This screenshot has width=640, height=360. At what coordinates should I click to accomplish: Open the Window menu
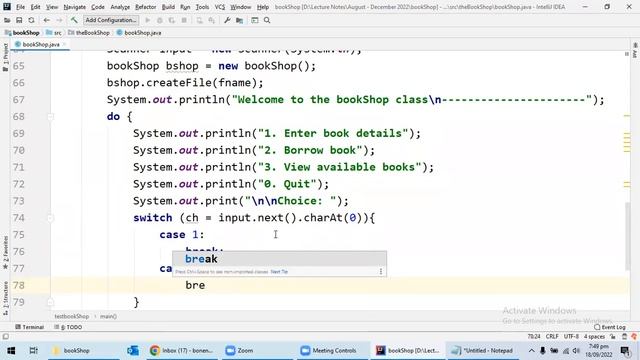coord(240,7)
